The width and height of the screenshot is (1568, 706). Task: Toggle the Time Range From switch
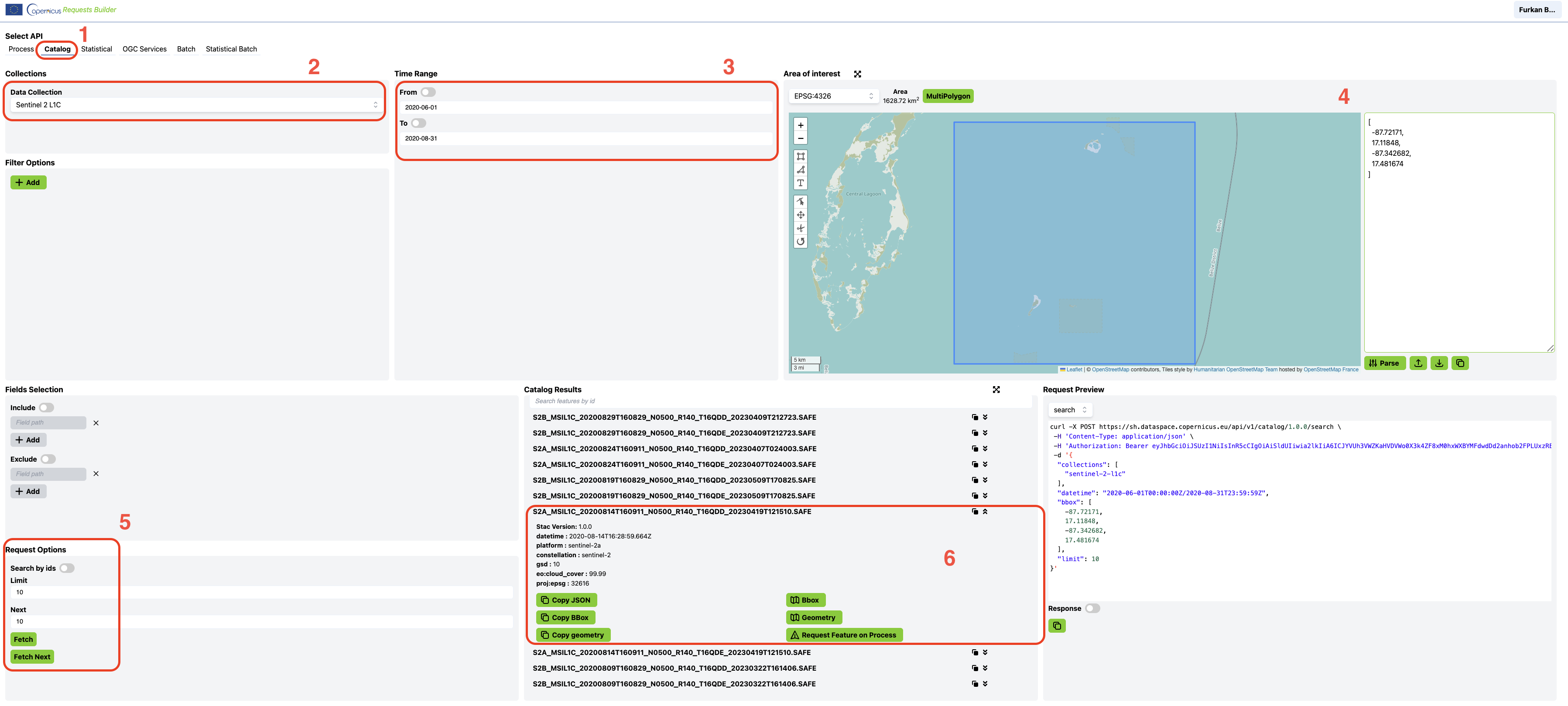tap(428, 93)
